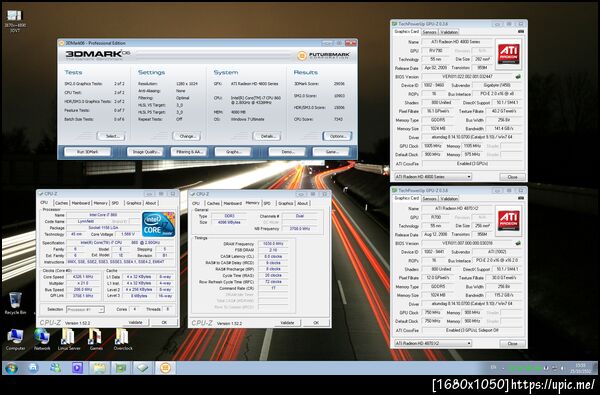Open the Windows Explorer taskbar icon

coord(99,368)
